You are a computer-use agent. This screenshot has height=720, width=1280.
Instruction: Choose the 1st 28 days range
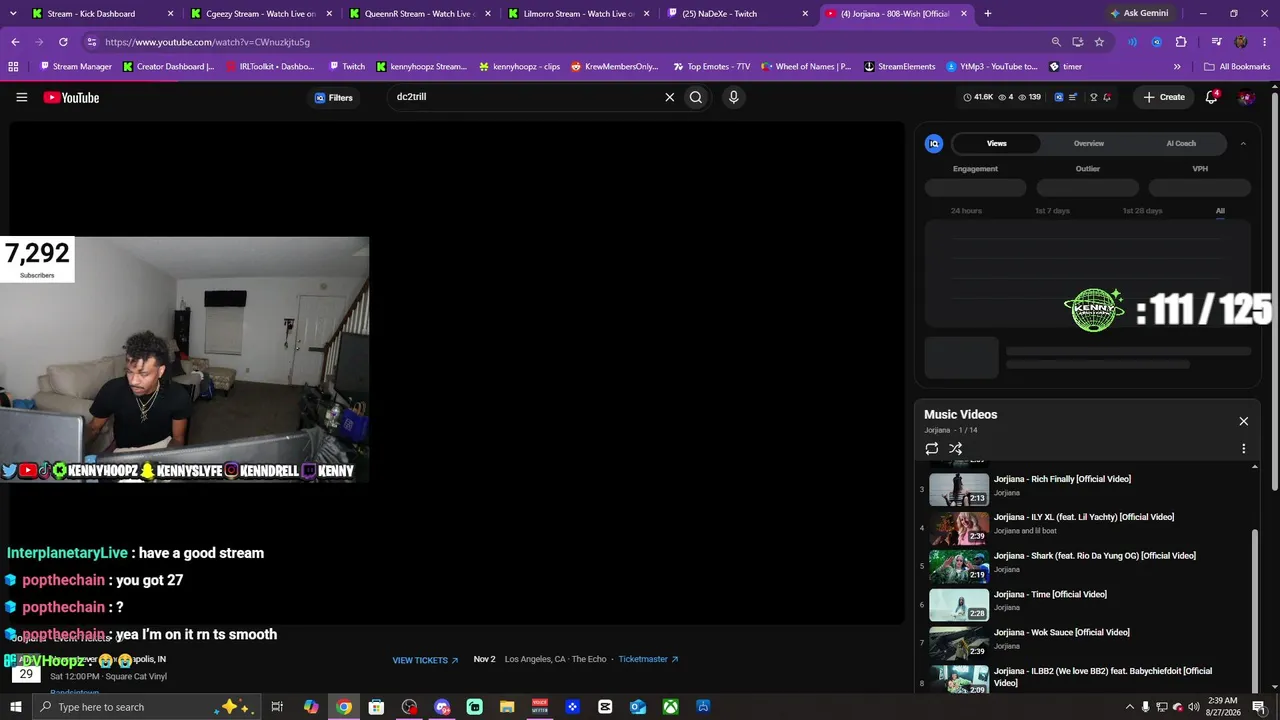coord(1142,211)
